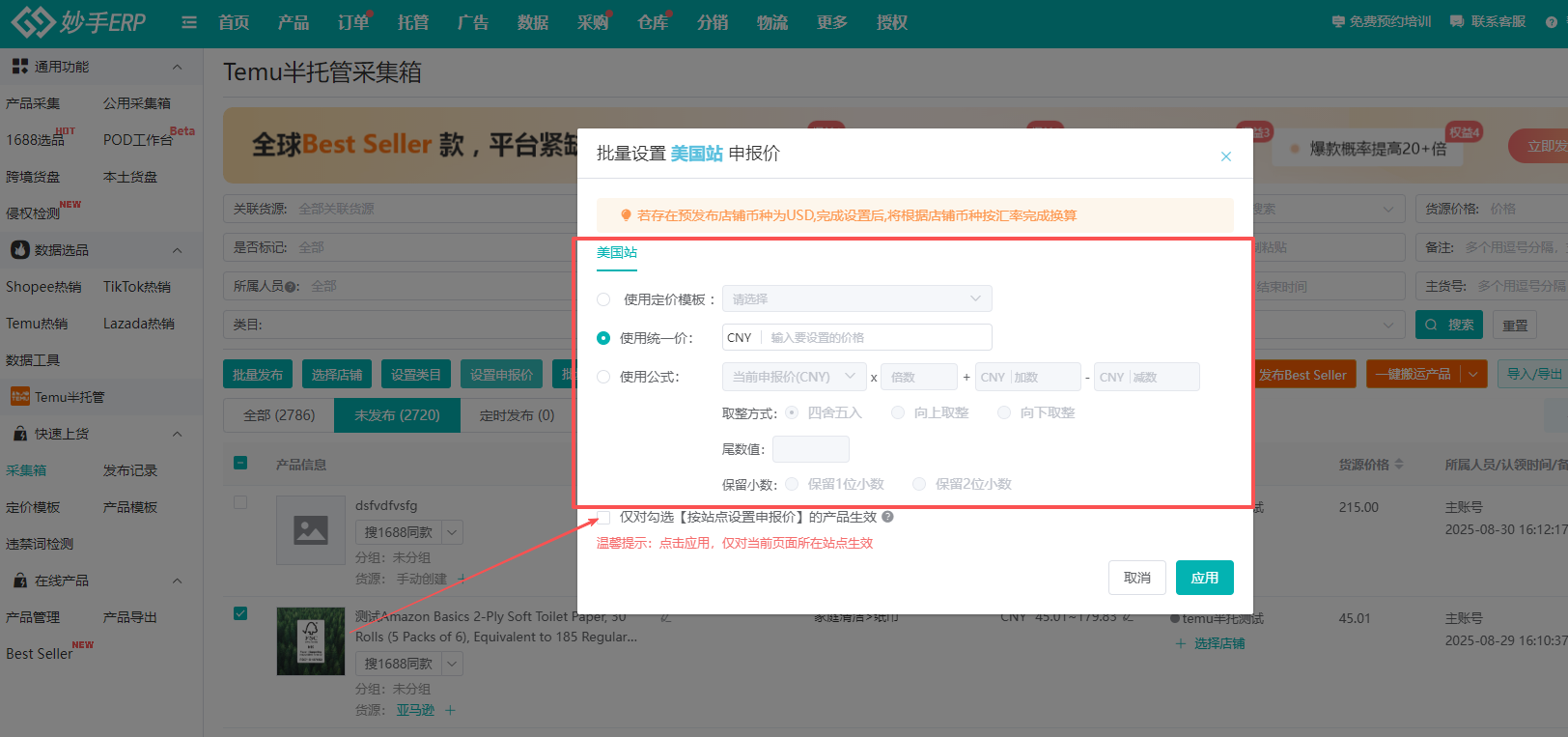Tick 仅对勾选按站点设置申报价 checkbox
The image size is (1568, 737).
coord(603,517)
